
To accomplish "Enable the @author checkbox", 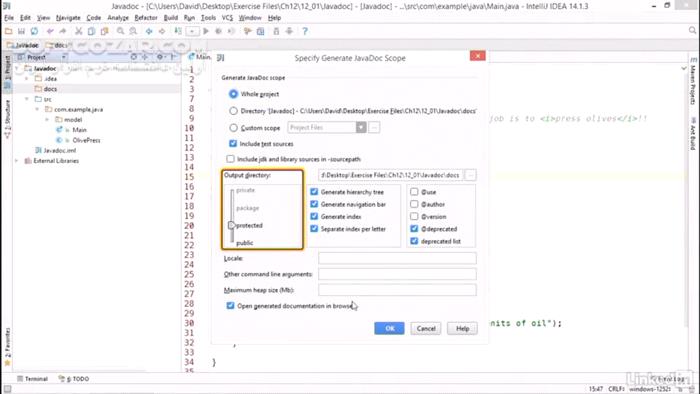I will pyautogui.click(x=414, y=204).
